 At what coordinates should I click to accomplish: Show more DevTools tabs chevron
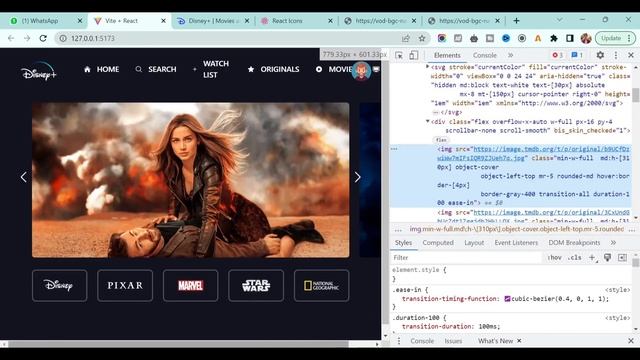tap(510, 56)
